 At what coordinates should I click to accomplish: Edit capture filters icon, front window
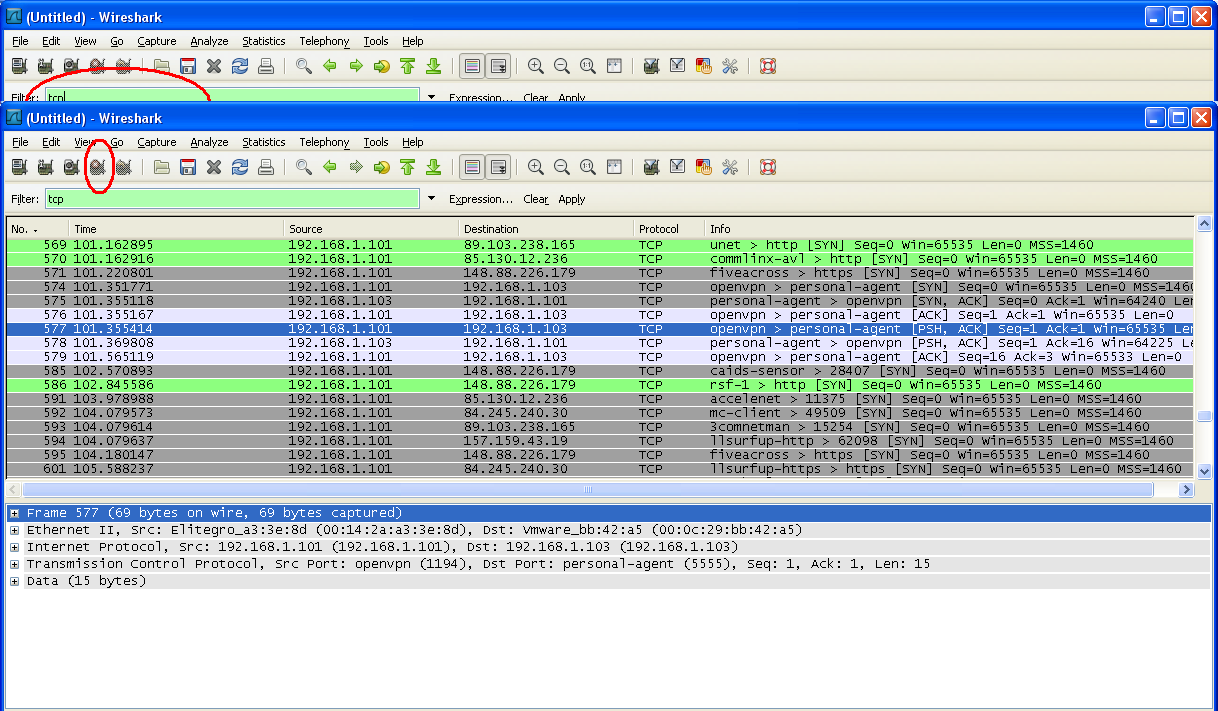pyautogui.click(x=652, y=167)
